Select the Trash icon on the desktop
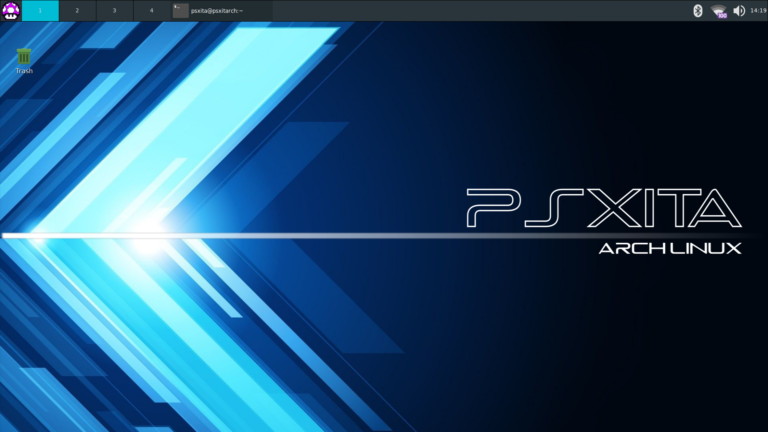The height and width of the screenshot is (432, 768). click(x=24, y=56)
